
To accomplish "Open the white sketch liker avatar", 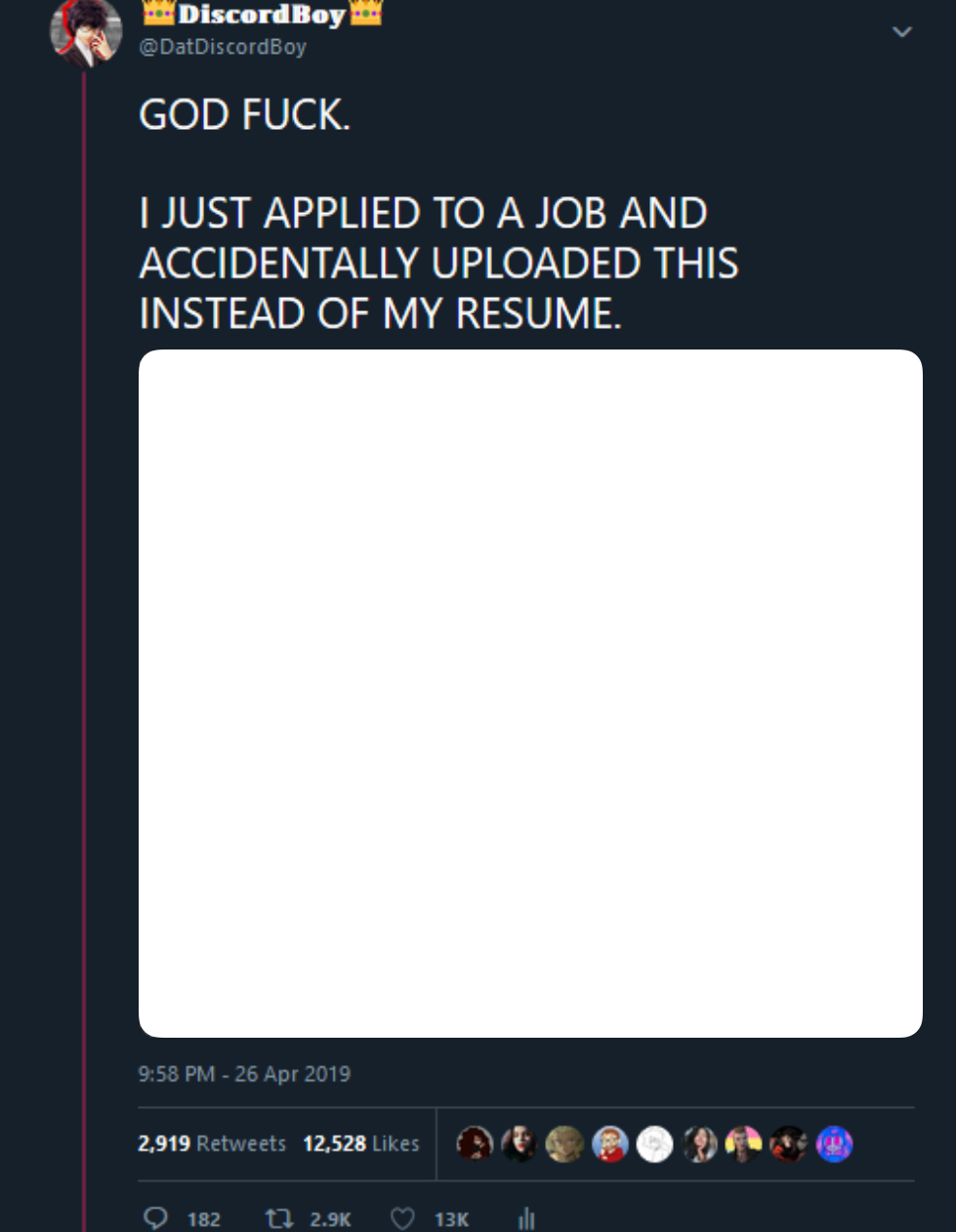I will point(655,1143).
